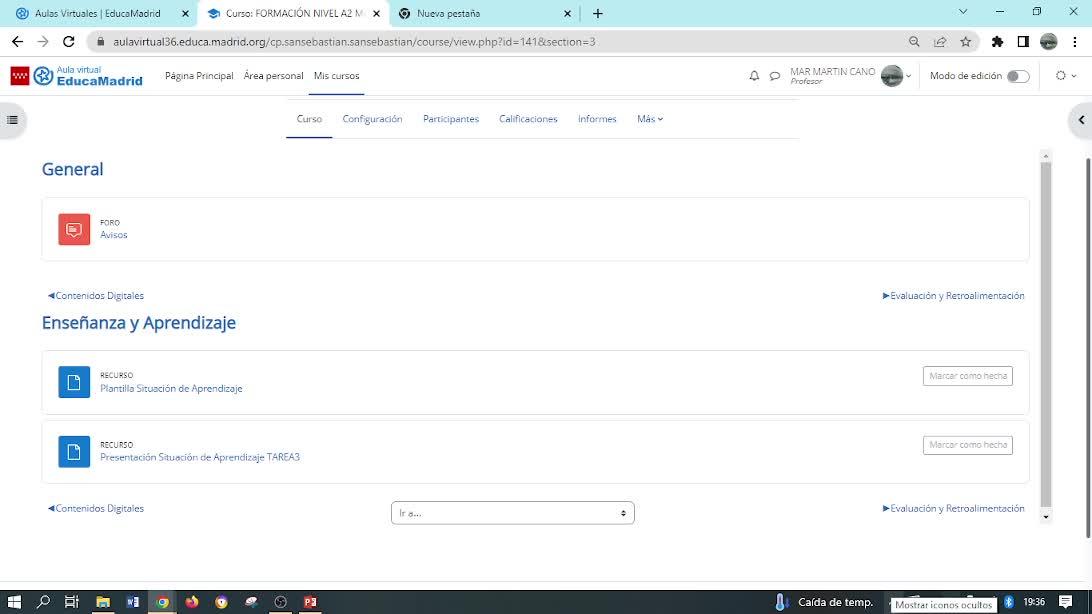Click the browser address bar URL

point(354,42)
